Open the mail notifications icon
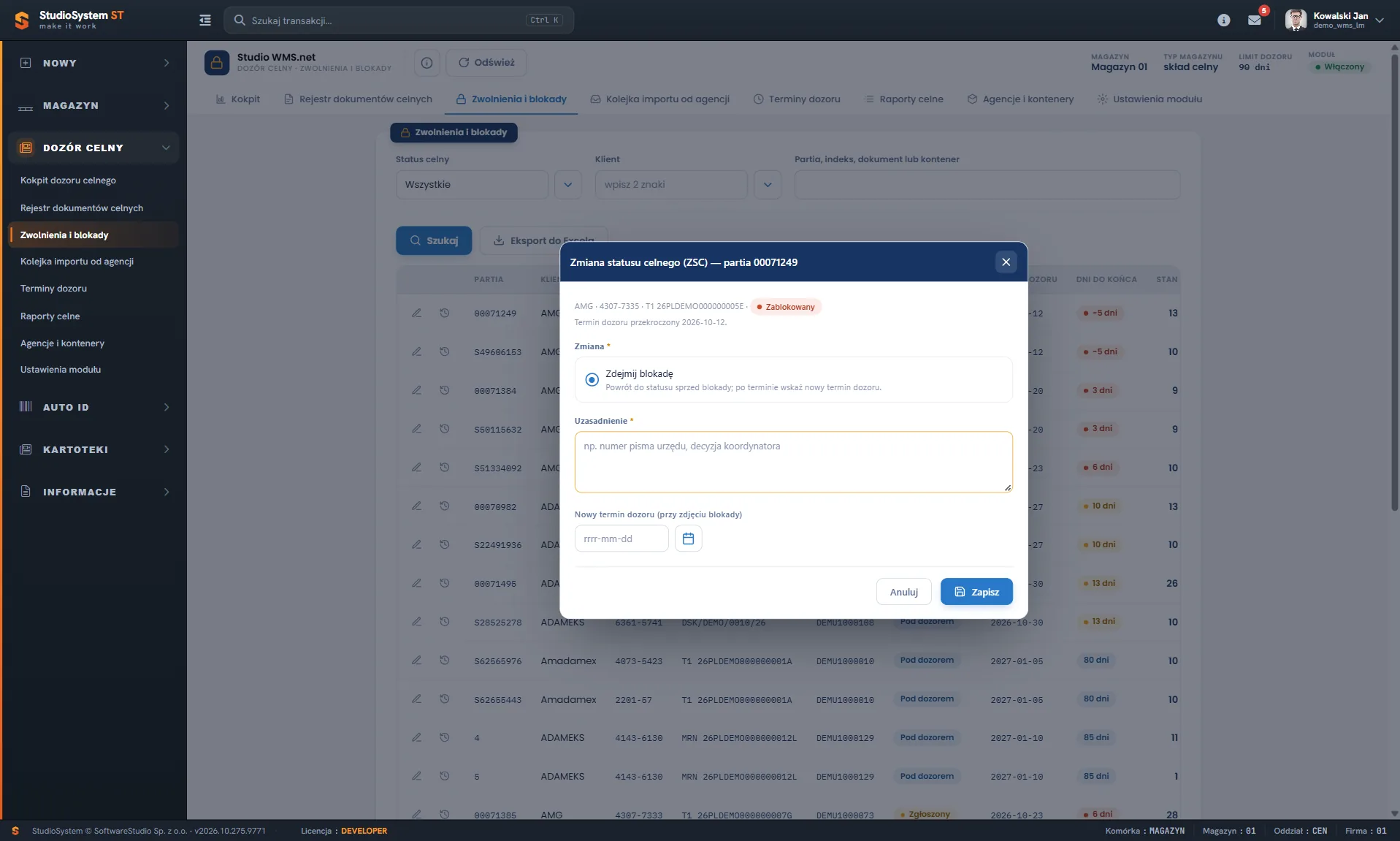1400x841 pixels. pyautogui.click(x=1255, y=20)
